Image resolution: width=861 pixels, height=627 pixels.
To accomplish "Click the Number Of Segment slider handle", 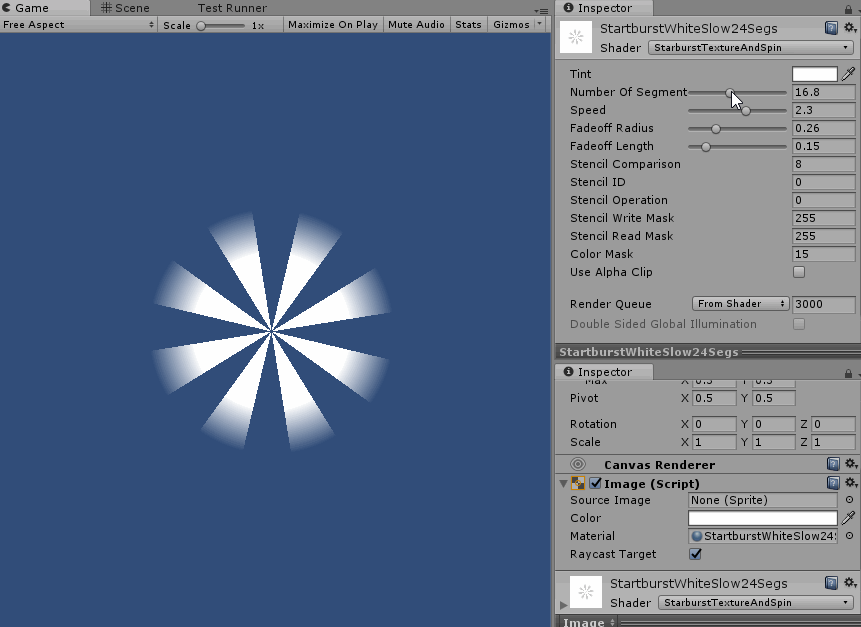I will [x=730, y=93].
